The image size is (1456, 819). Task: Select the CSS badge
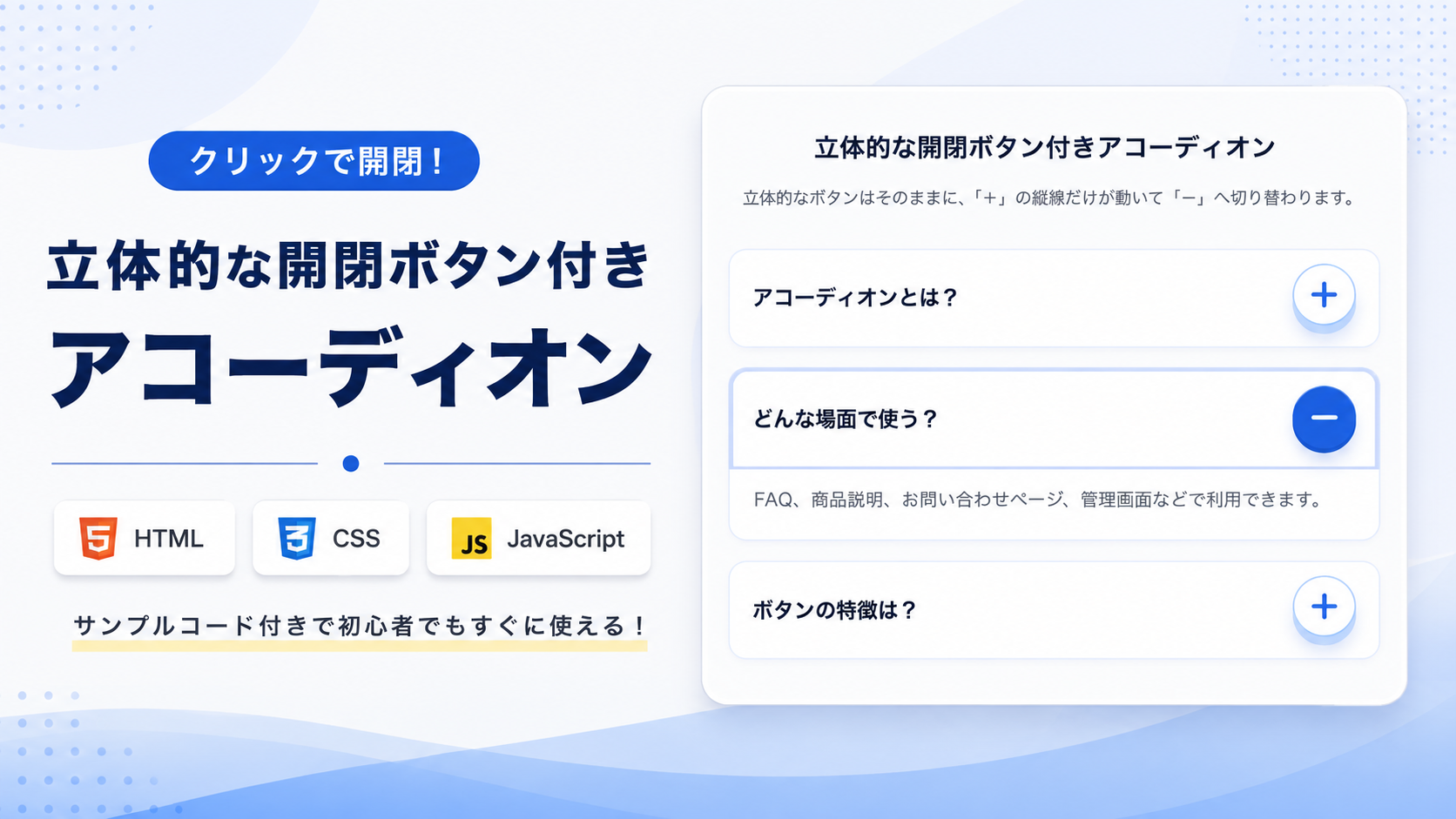pyautogui.click(x=331, y=538)
